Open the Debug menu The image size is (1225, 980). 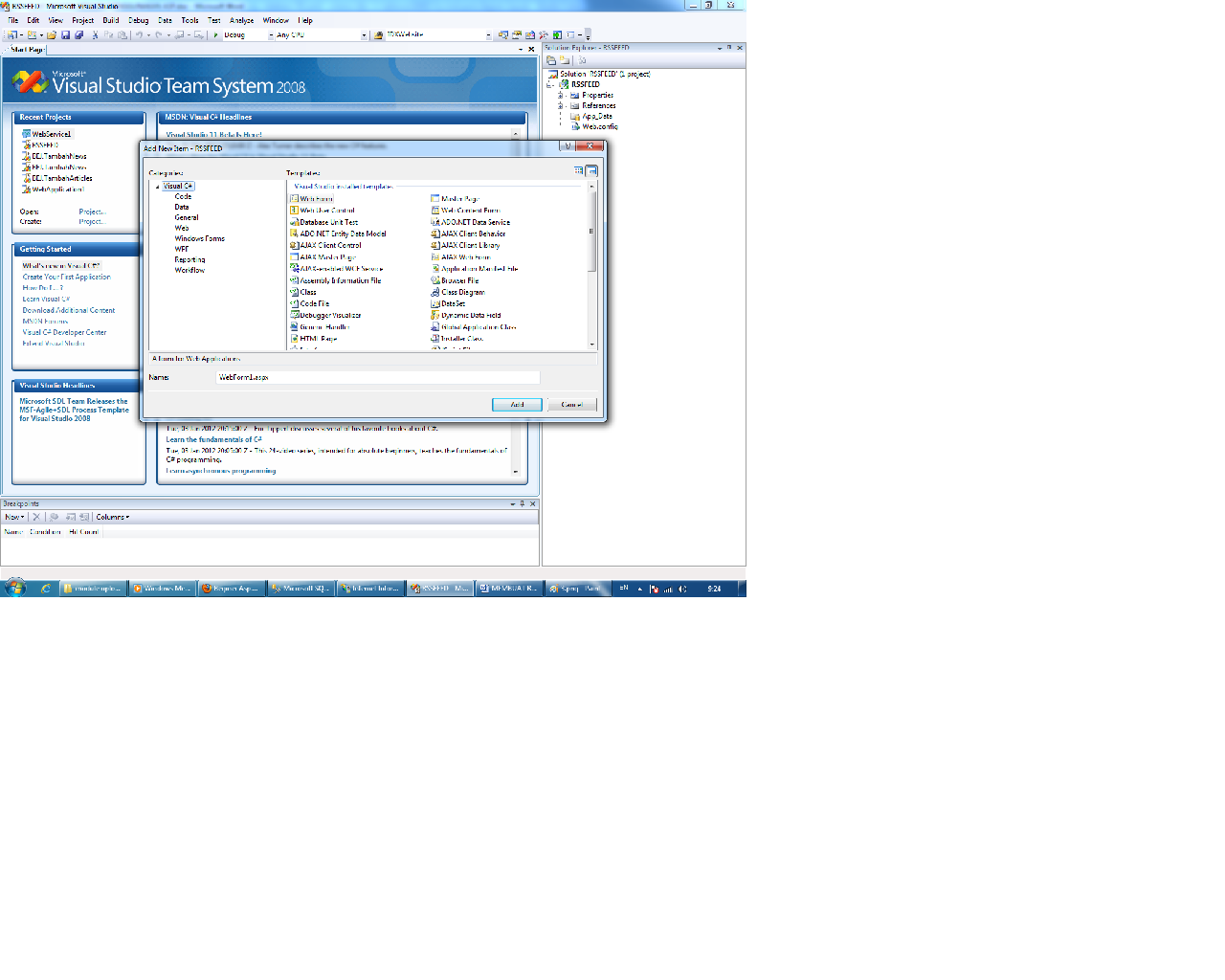point(137,19)
